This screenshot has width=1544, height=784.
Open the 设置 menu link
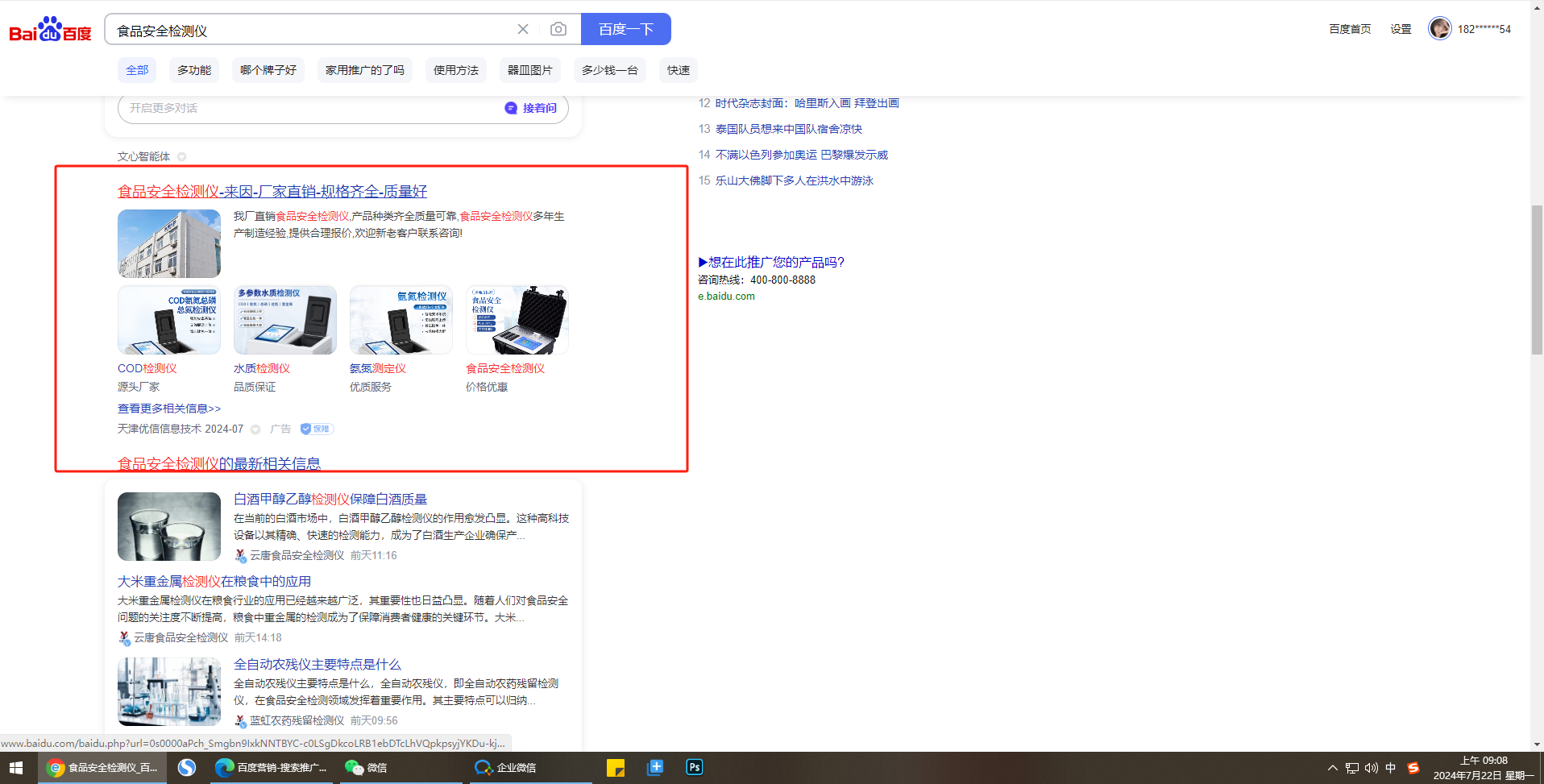pyautogui.click(x=1401, y=29)
